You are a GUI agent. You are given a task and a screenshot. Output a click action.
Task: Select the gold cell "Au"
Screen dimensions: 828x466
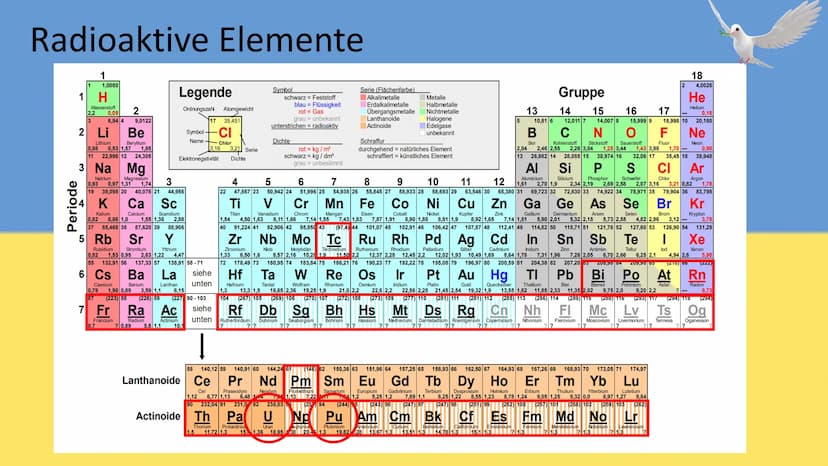tap(466, 276)
